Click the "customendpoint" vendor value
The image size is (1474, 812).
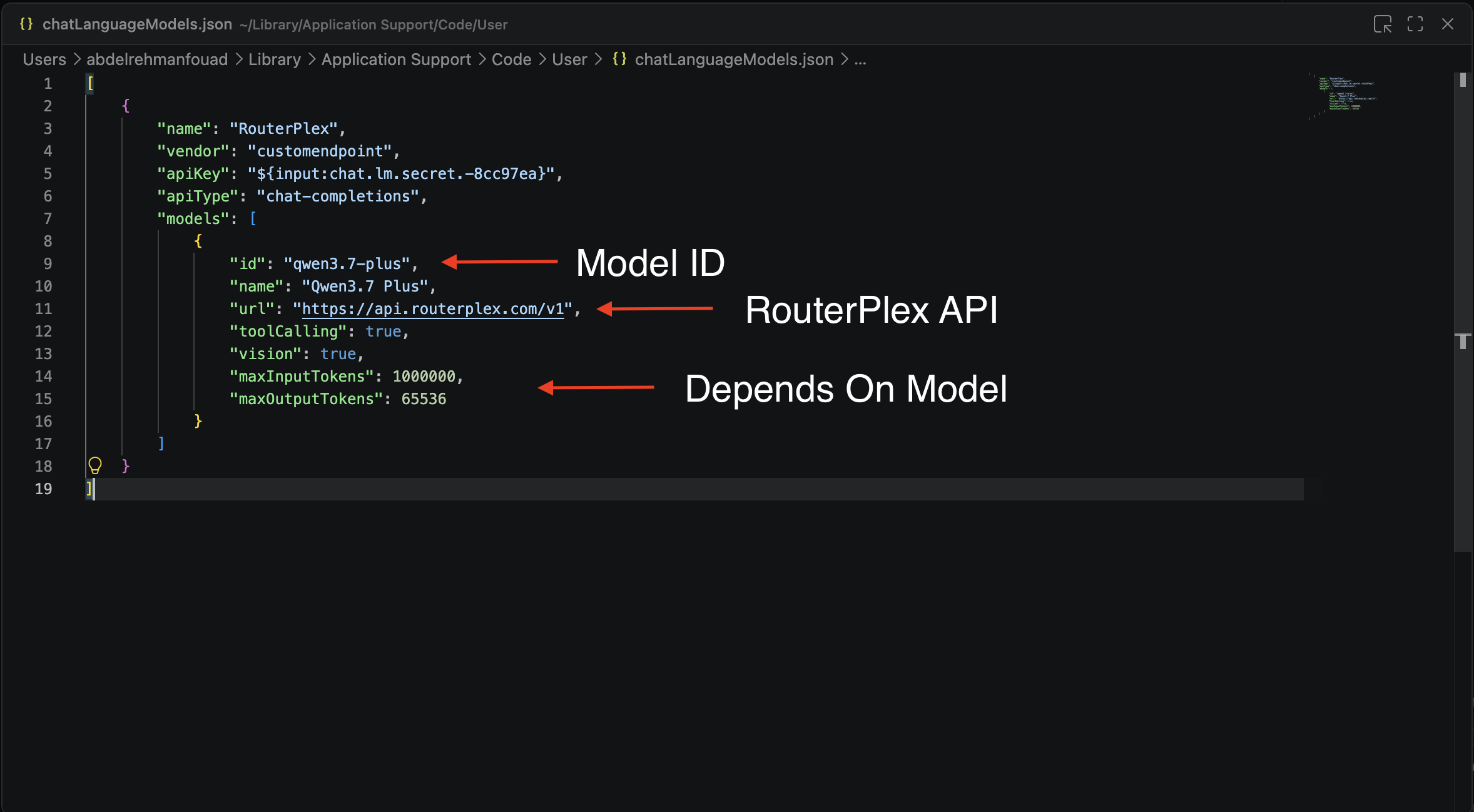(320, 151)
